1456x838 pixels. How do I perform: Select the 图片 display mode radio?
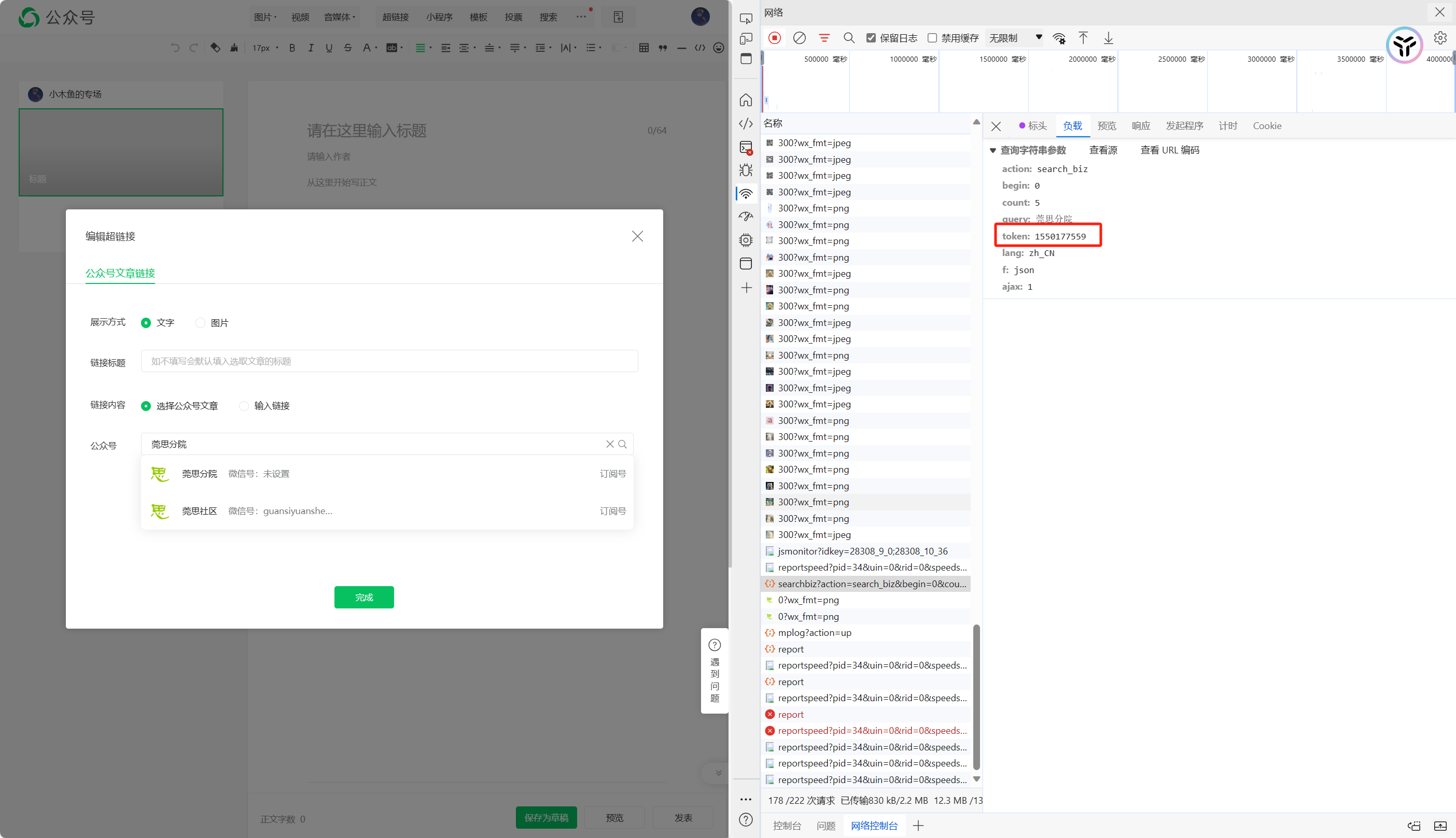200,323
